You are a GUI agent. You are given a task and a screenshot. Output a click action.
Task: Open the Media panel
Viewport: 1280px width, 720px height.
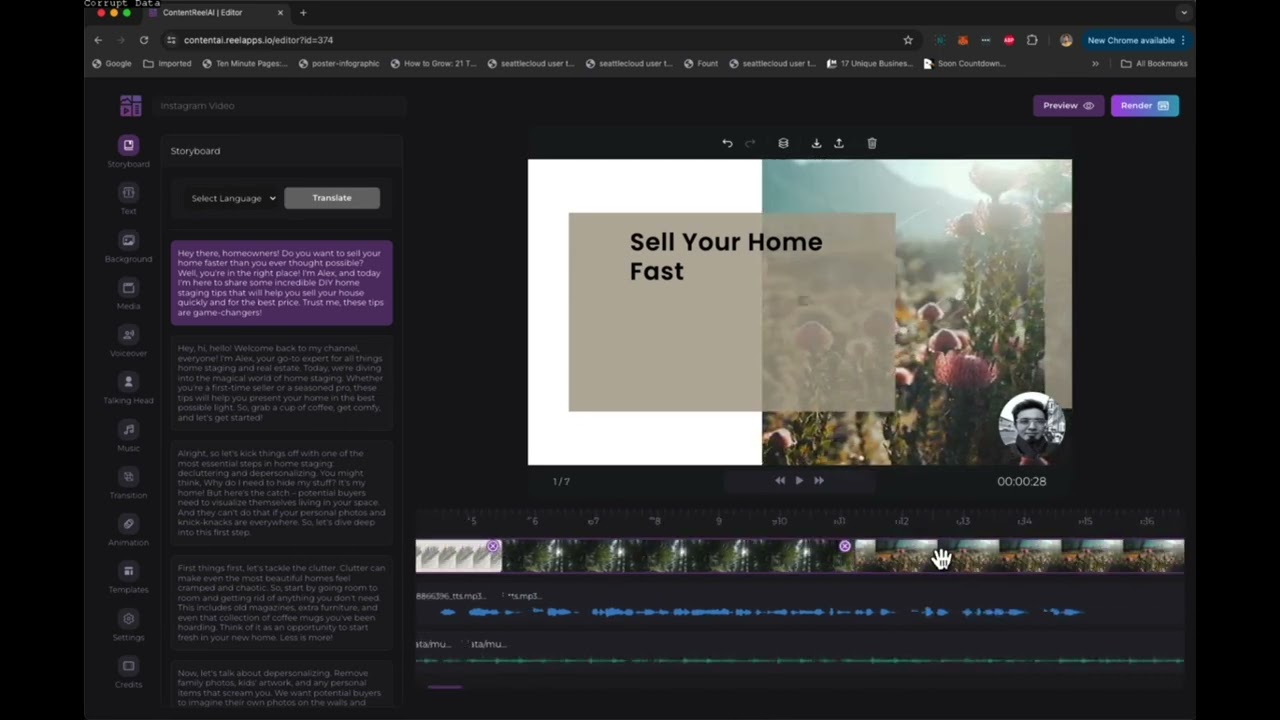click(x=128, y=294)
